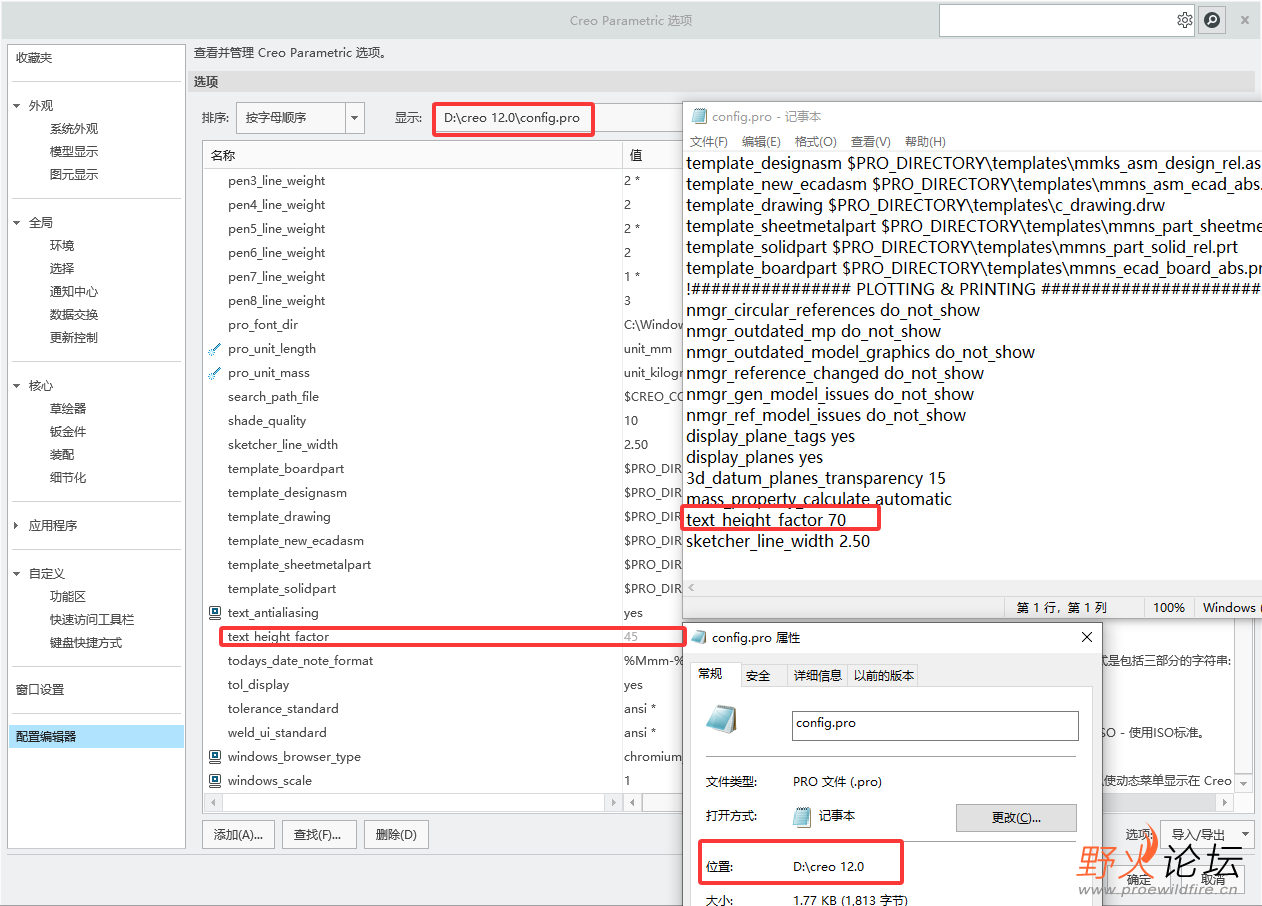The image size is (1262, 906).
Task: Click the Creo options search input field
Action: pos(1056,20)
